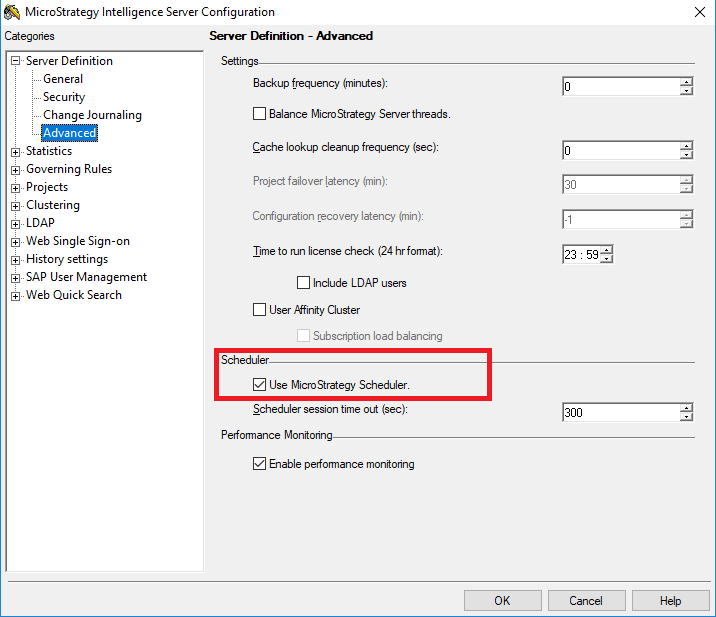Screen dimensions: 716x617
Task: Enable Balance MicroStrategy Server threads checkbox
Action: coord(259,113)
